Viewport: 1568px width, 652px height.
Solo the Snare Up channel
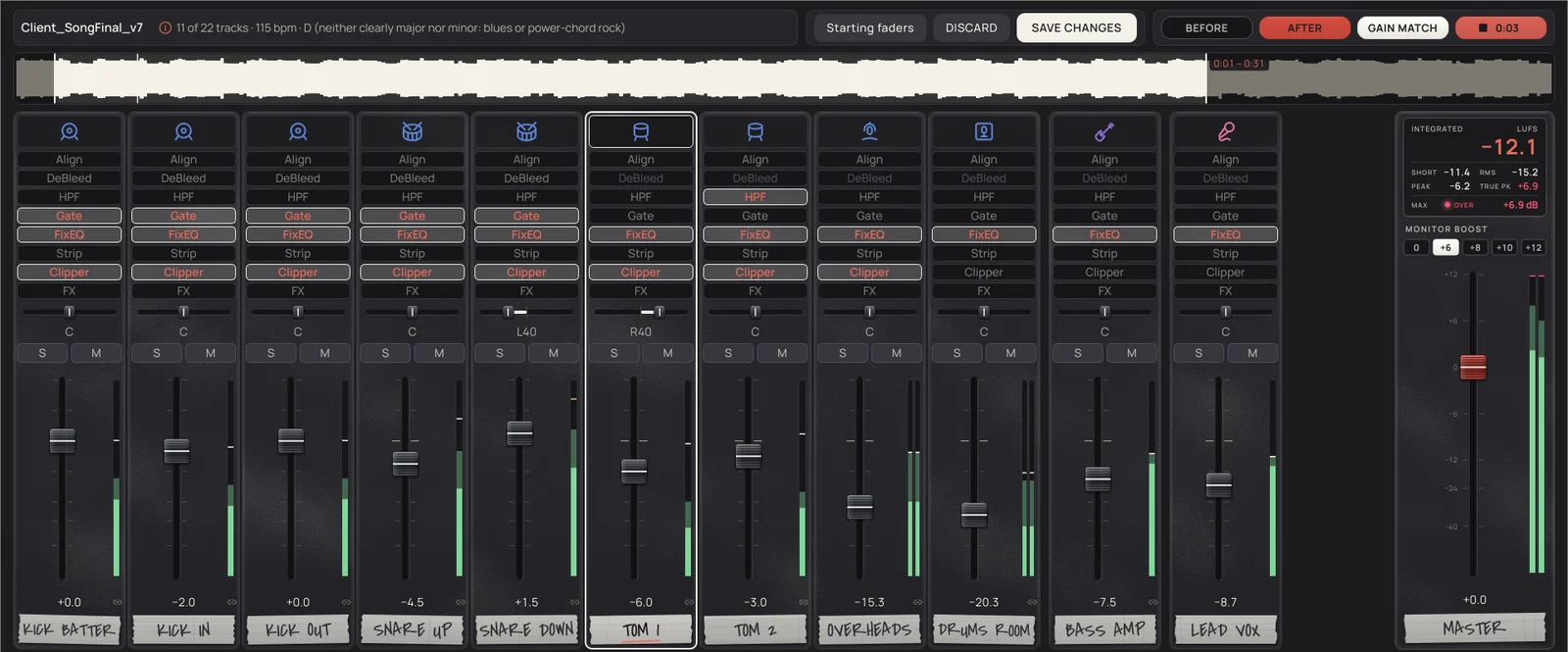(x=385, y=353)
